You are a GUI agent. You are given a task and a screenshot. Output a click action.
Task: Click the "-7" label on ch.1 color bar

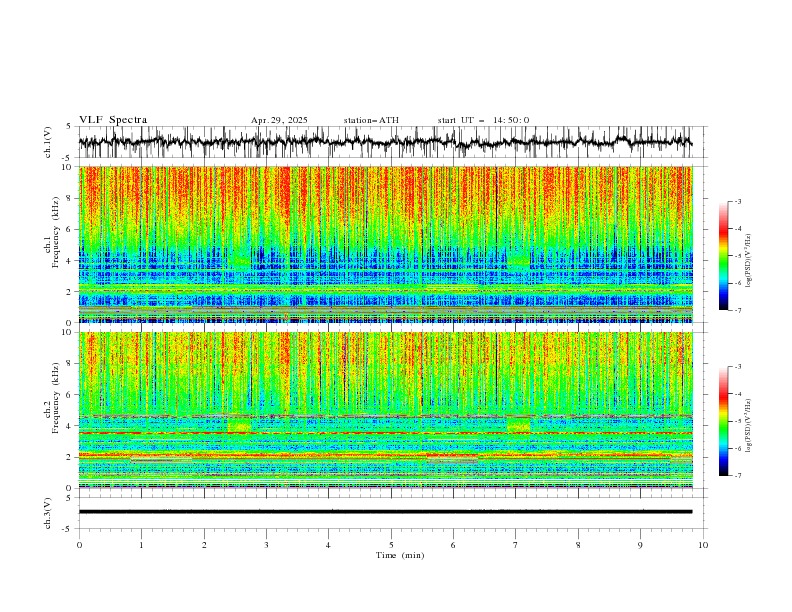[x=738, y=310]
